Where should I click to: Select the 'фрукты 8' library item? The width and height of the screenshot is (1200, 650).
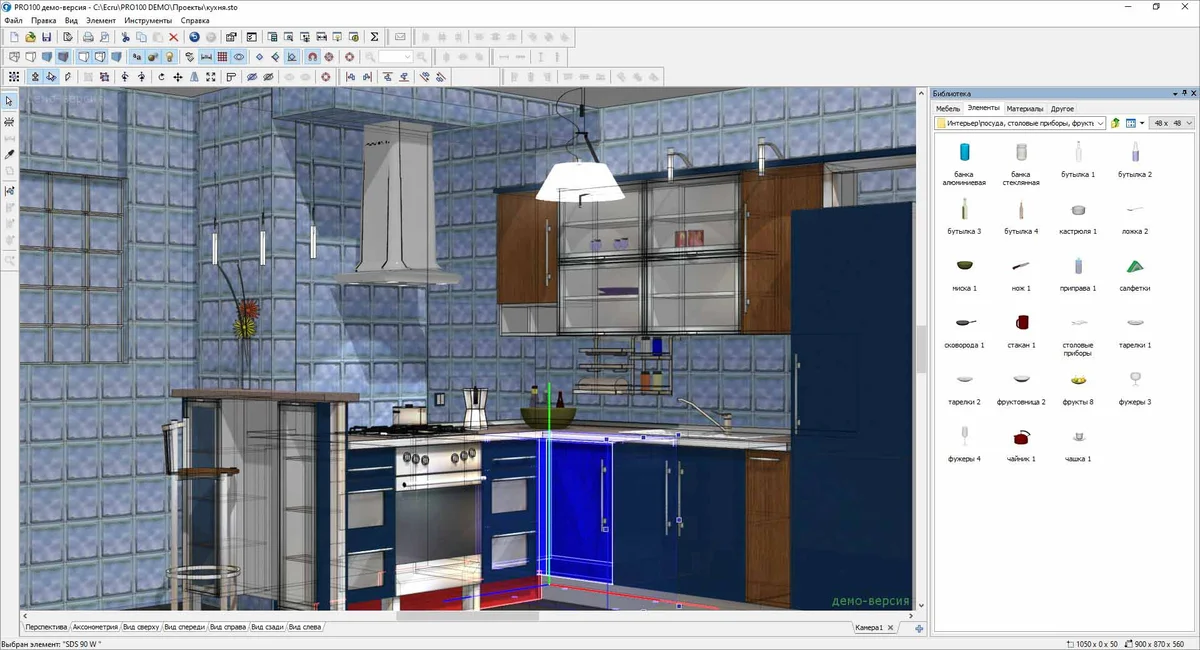[x=1077, y=388]
